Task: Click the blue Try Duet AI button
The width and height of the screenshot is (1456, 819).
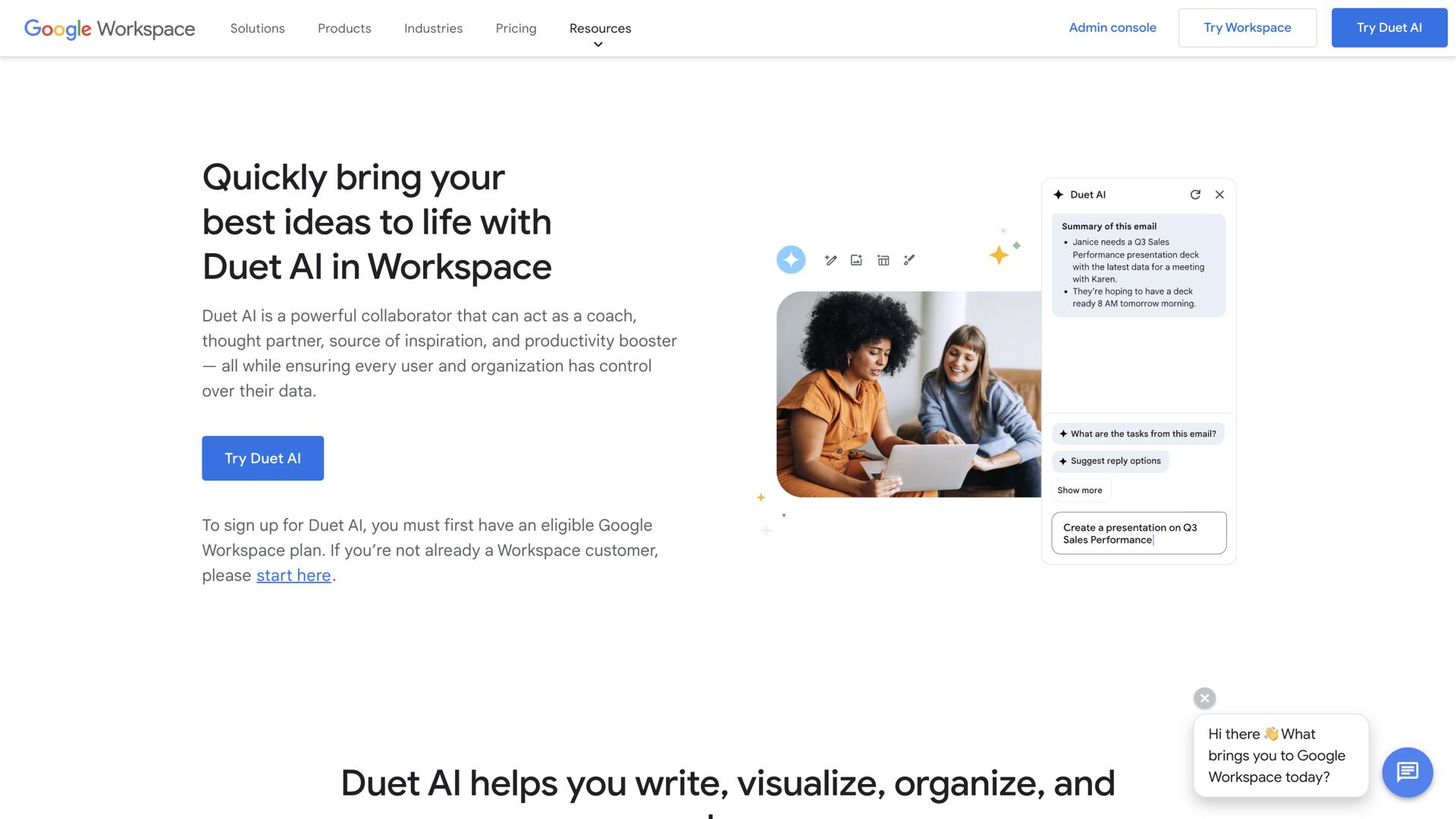Action: tap(262, 458)
